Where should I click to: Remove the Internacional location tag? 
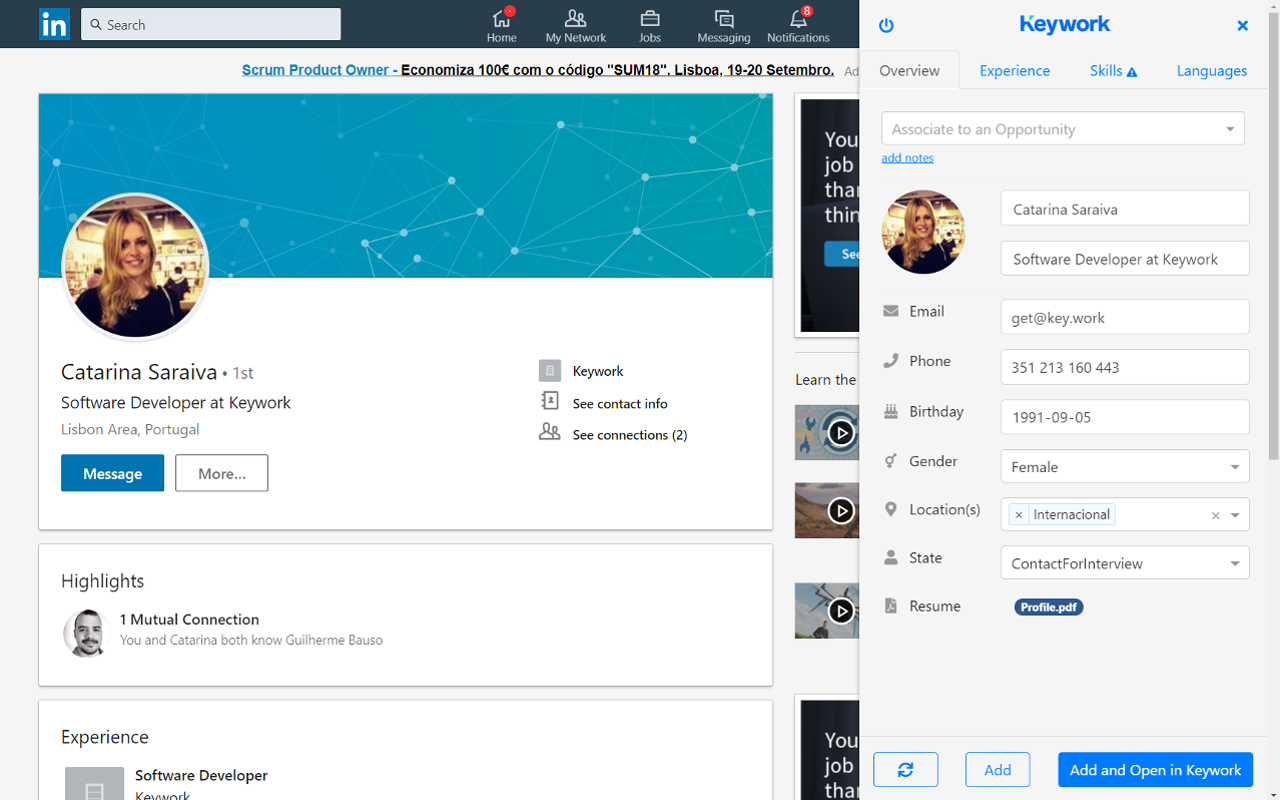click(1019, 515)
